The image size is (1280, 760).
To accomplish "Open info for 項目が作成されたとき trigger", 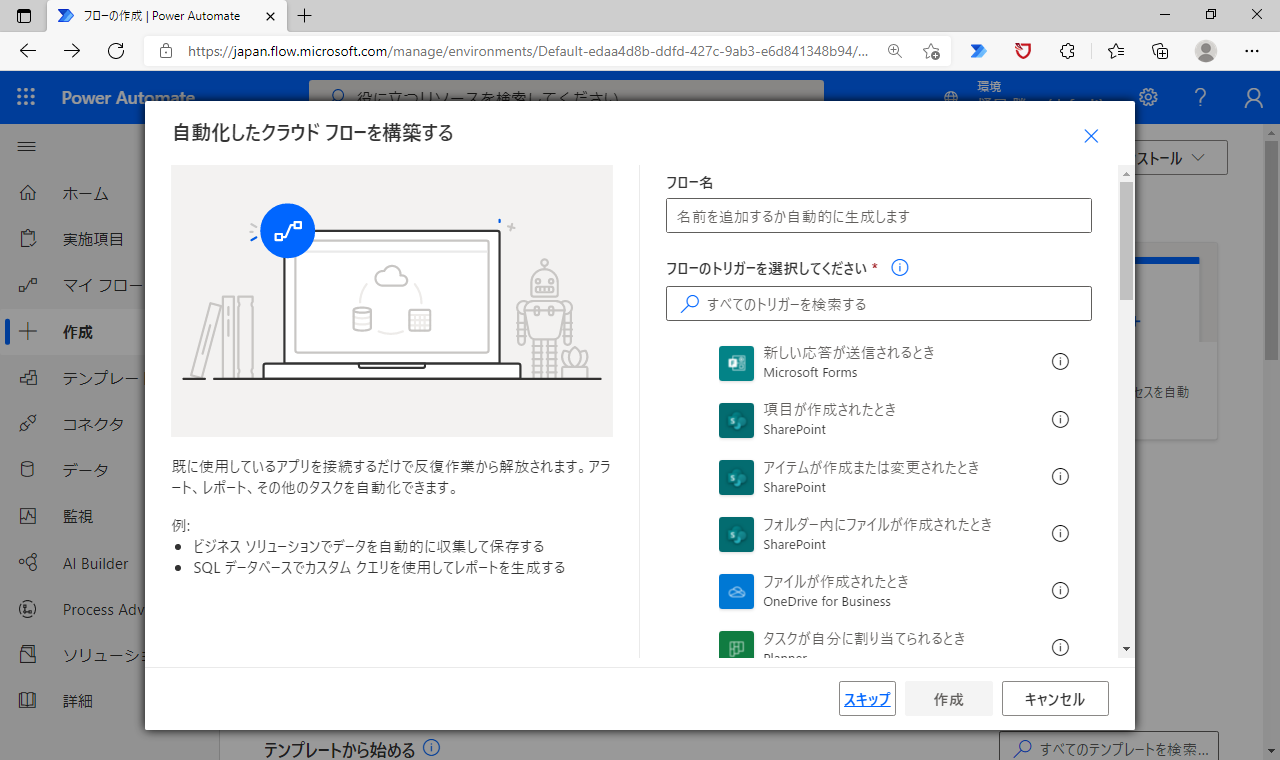I will pyautogui.click(x=1061, y=419).
